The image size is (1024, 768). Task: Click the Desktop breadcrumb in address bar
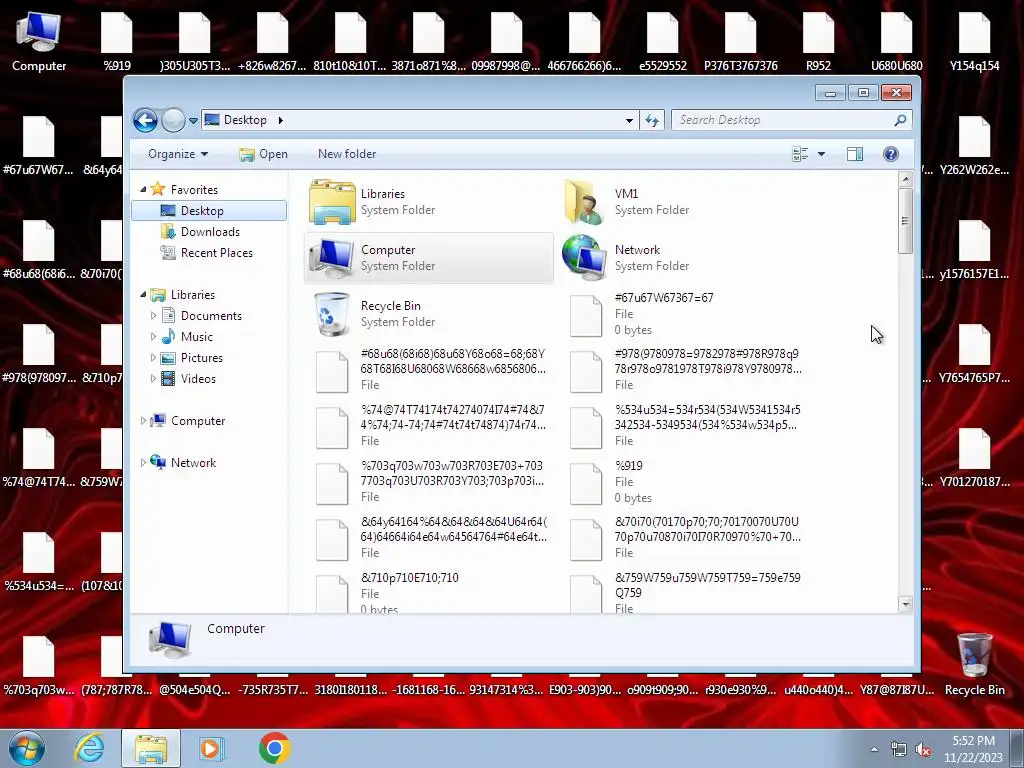tap(245, 120)
